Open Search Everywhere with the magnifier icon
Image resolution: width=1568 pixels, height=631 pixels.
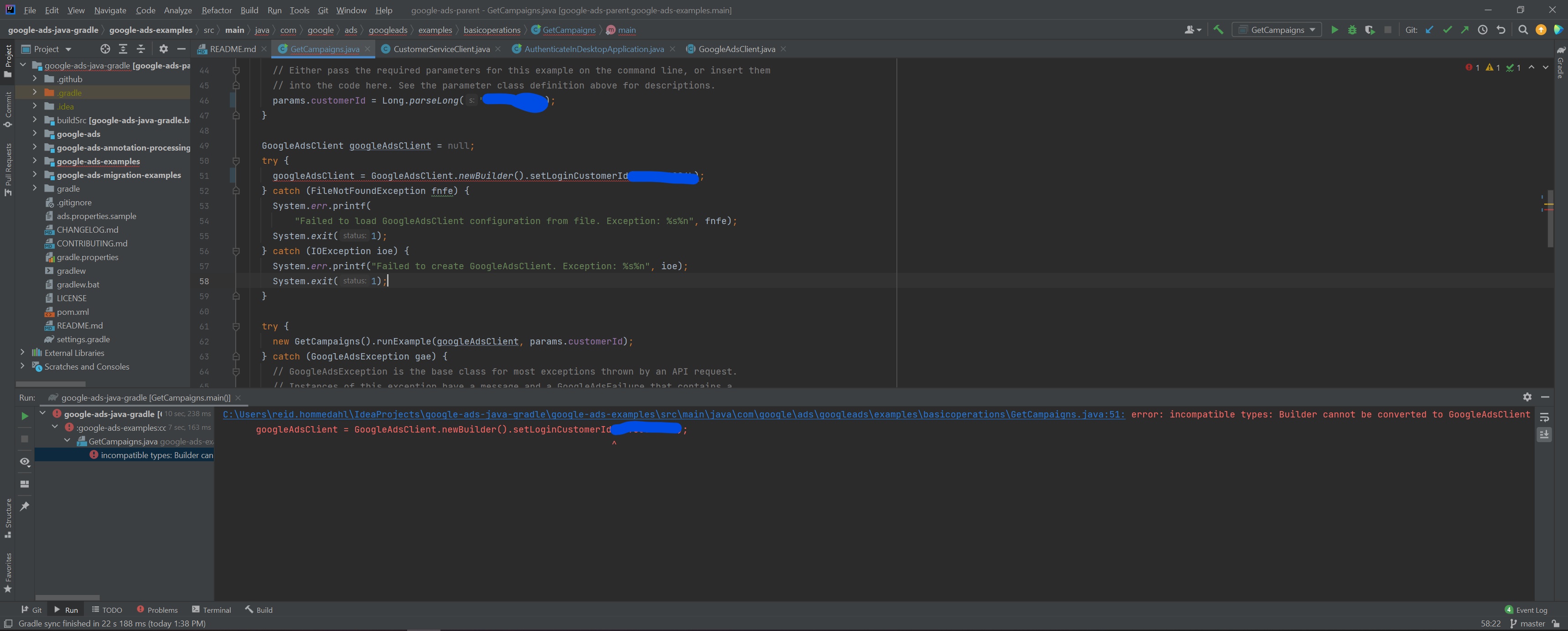(x=1522, y=29)
